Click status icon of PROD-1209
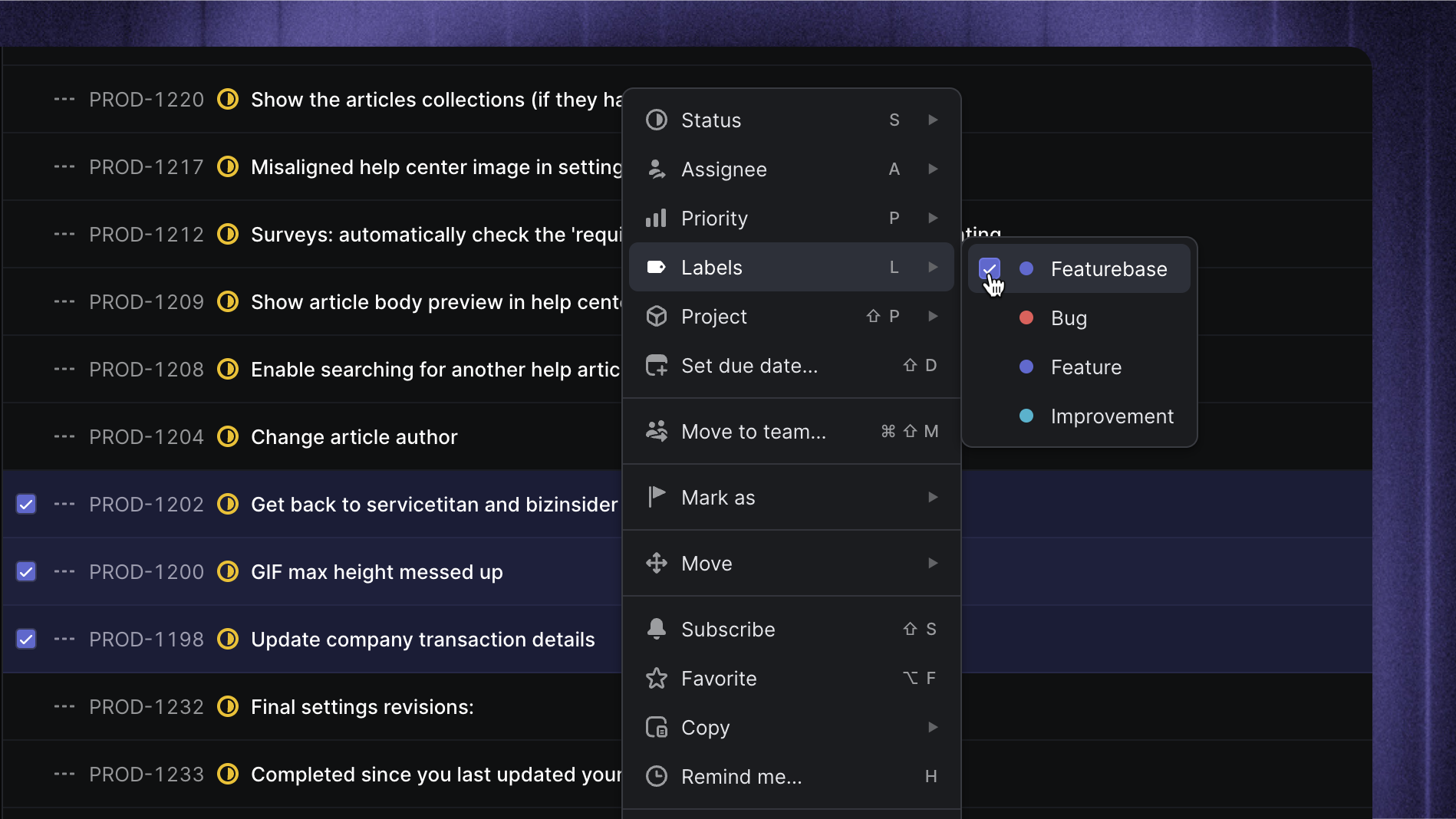 pos(228,302)
